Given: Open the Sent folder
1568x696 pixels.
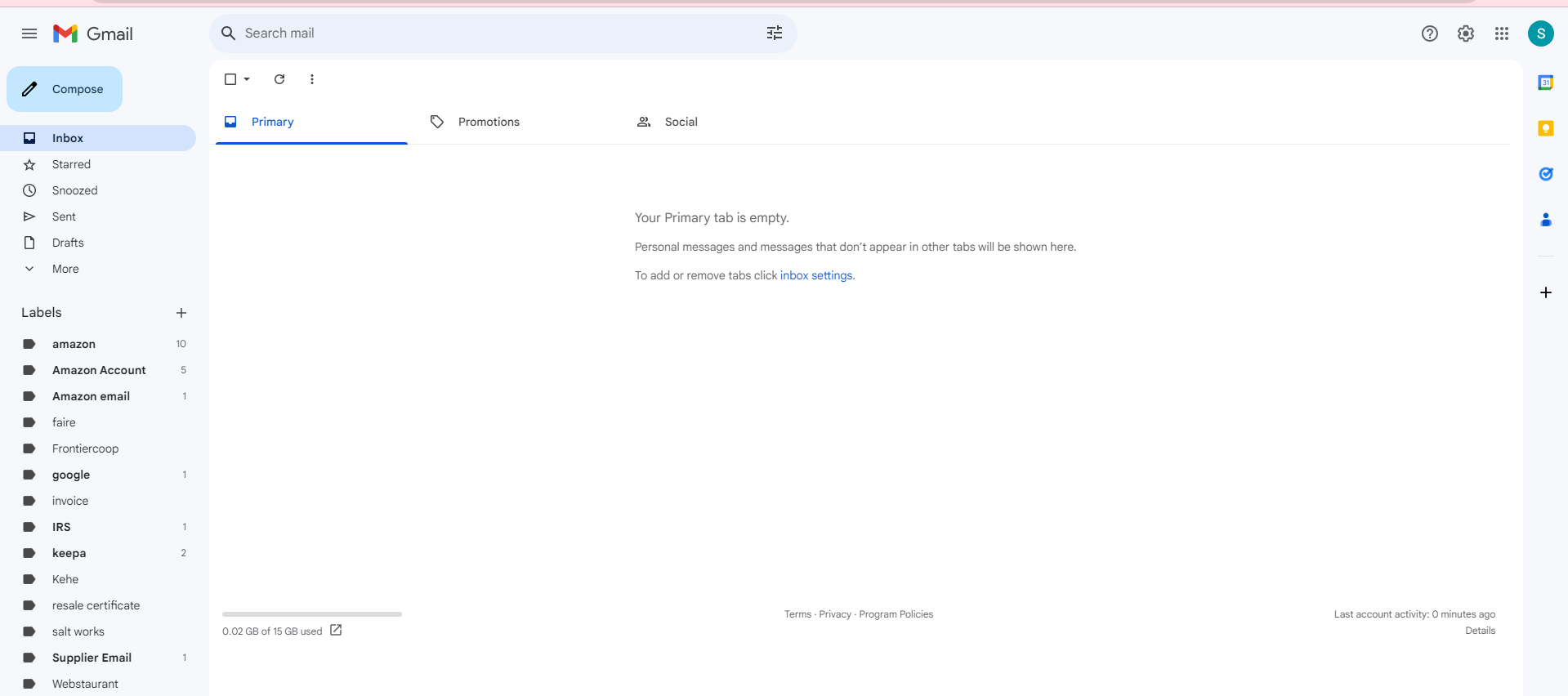Looking at the screenshot, I should [x=98, y=216].
